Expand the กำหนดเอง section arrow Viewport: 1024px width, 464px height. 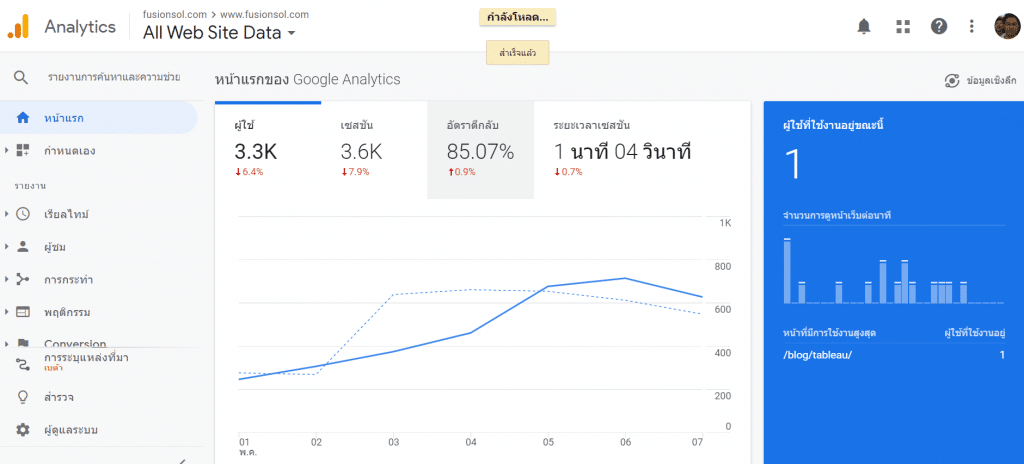(6, 150)
